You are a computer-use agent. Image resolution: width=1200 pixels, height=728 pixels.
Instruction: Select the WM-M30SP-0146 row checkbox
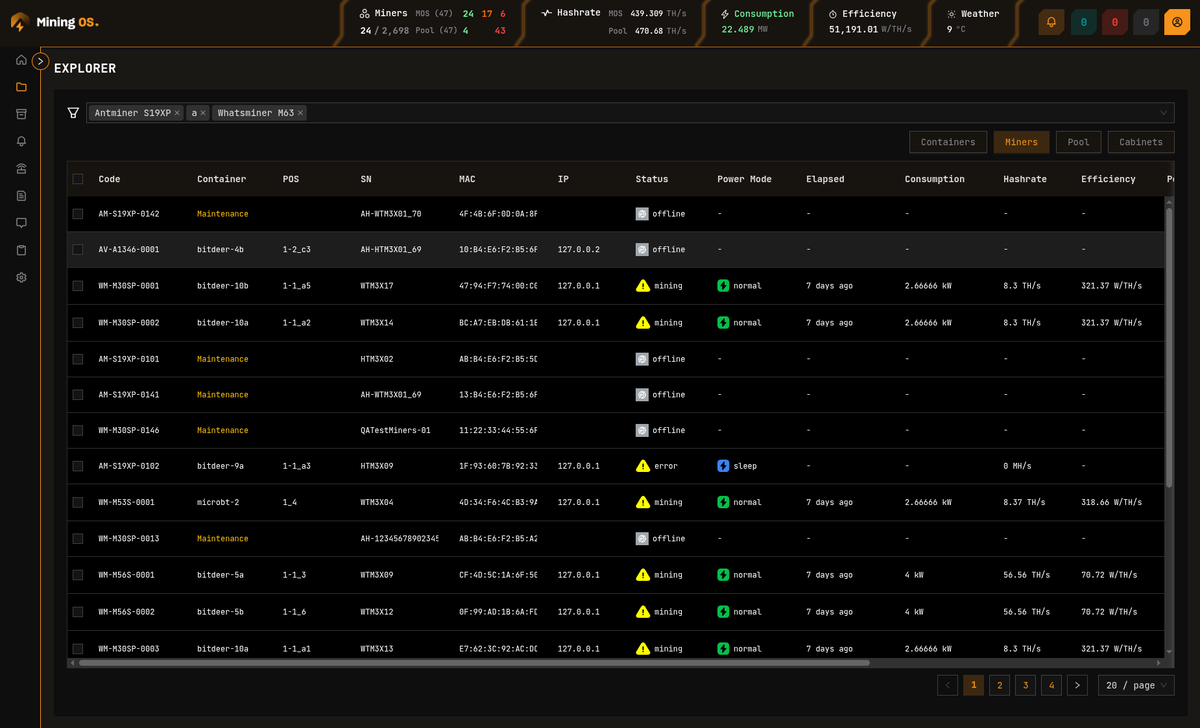78,430
